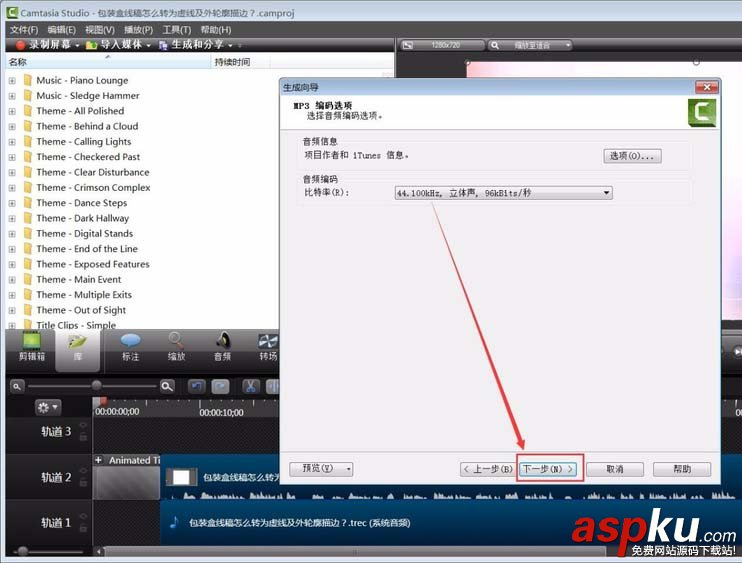This screenshot has height=563, width=742.
Task: Click the 下一步(N) next button
Action: pyautogui.click(x=549, y=469)
